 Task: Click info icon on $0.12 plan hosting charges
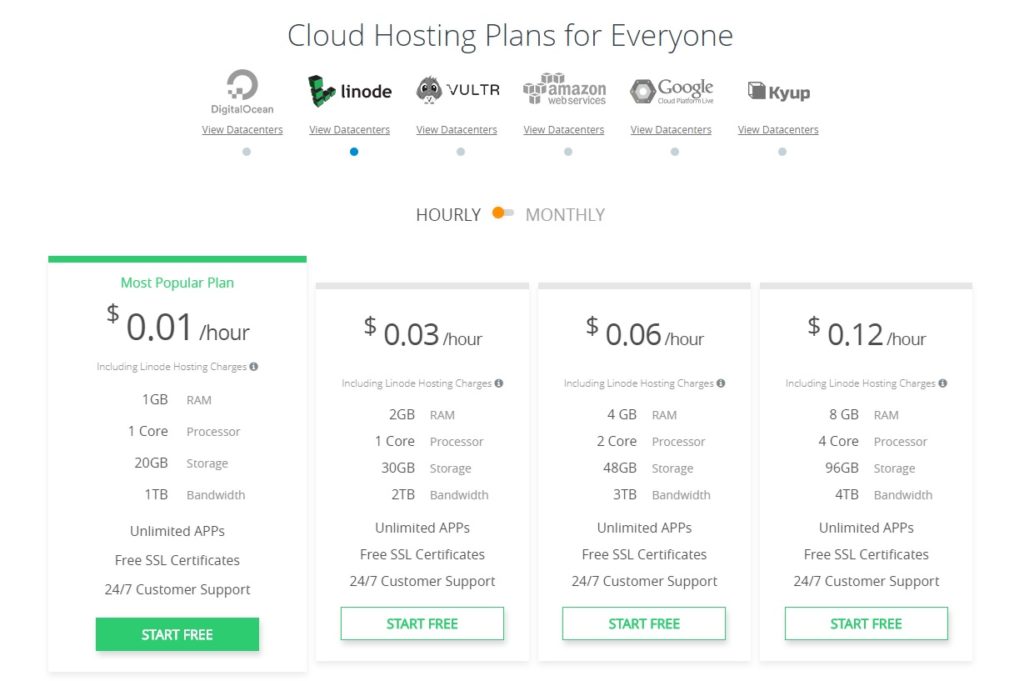click(x=942, y=383)
